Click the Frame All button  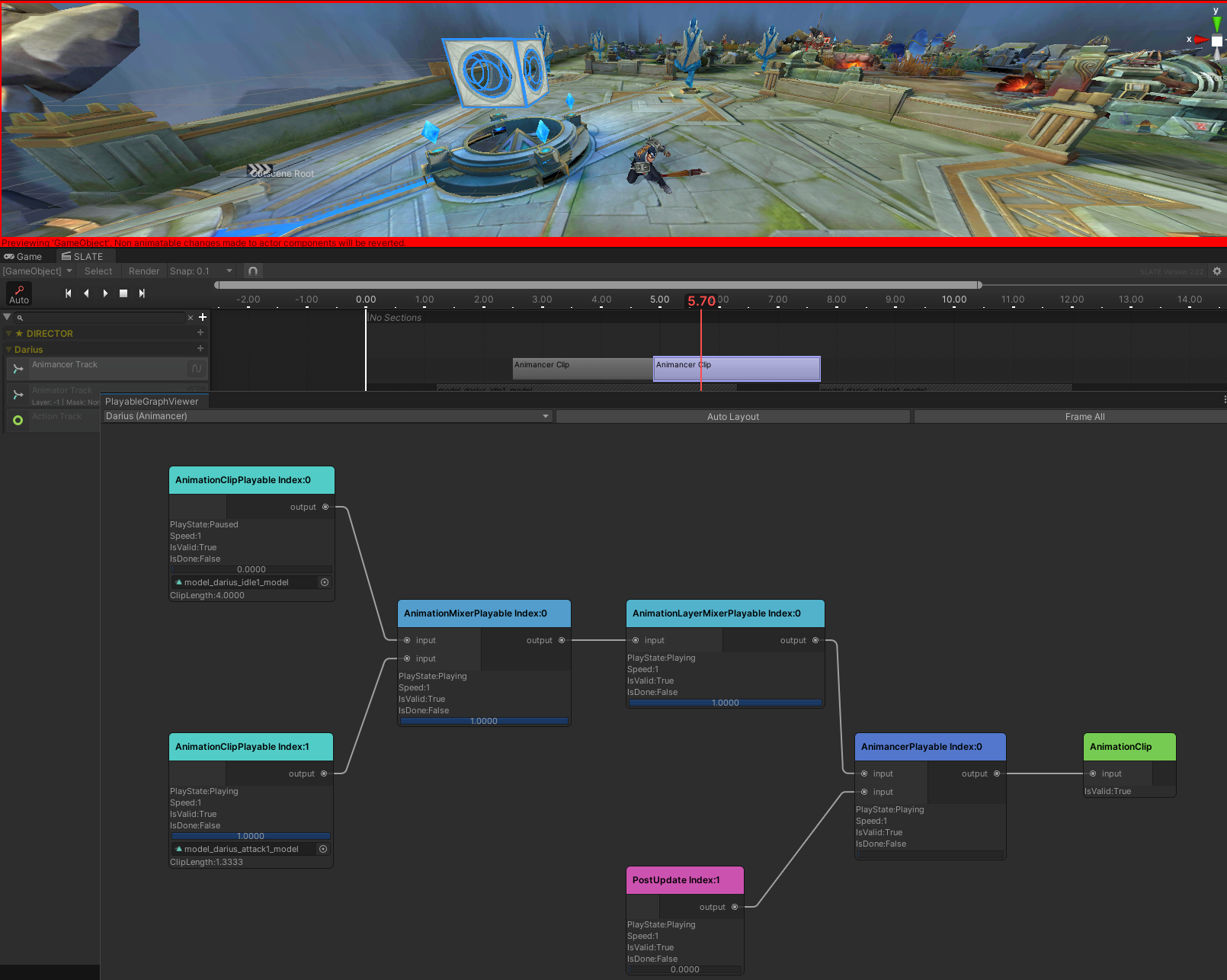coord(1071,417)
